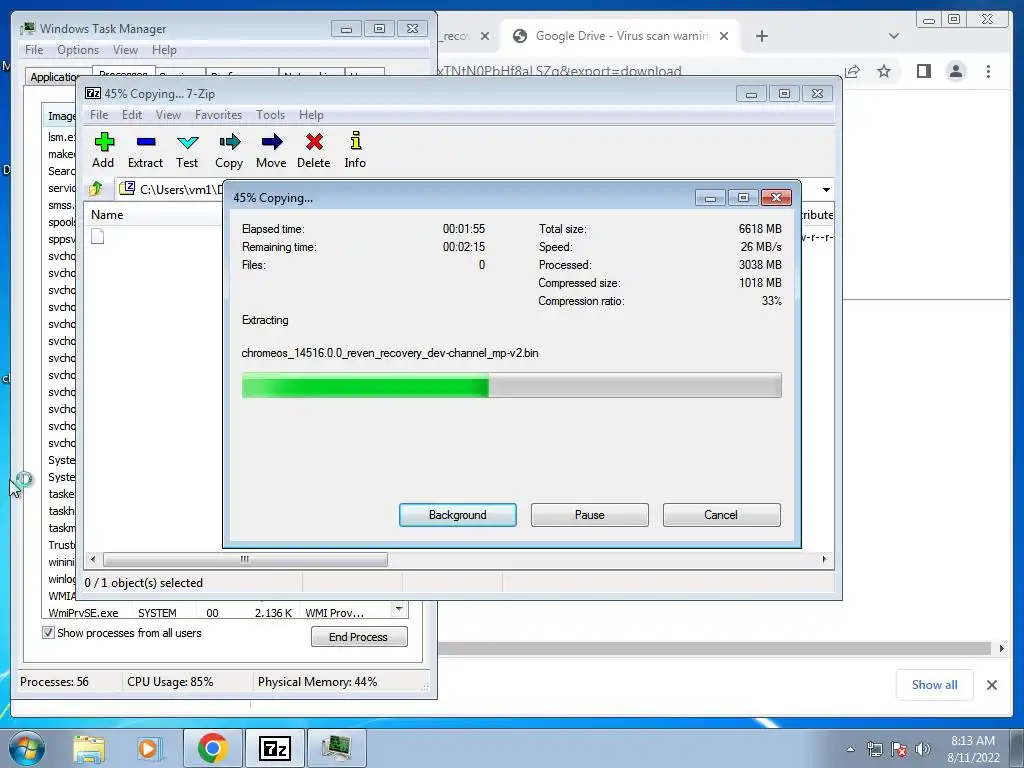Click End Process button
The width and height of the screenshot is (1024, 768).
(359, 637)
